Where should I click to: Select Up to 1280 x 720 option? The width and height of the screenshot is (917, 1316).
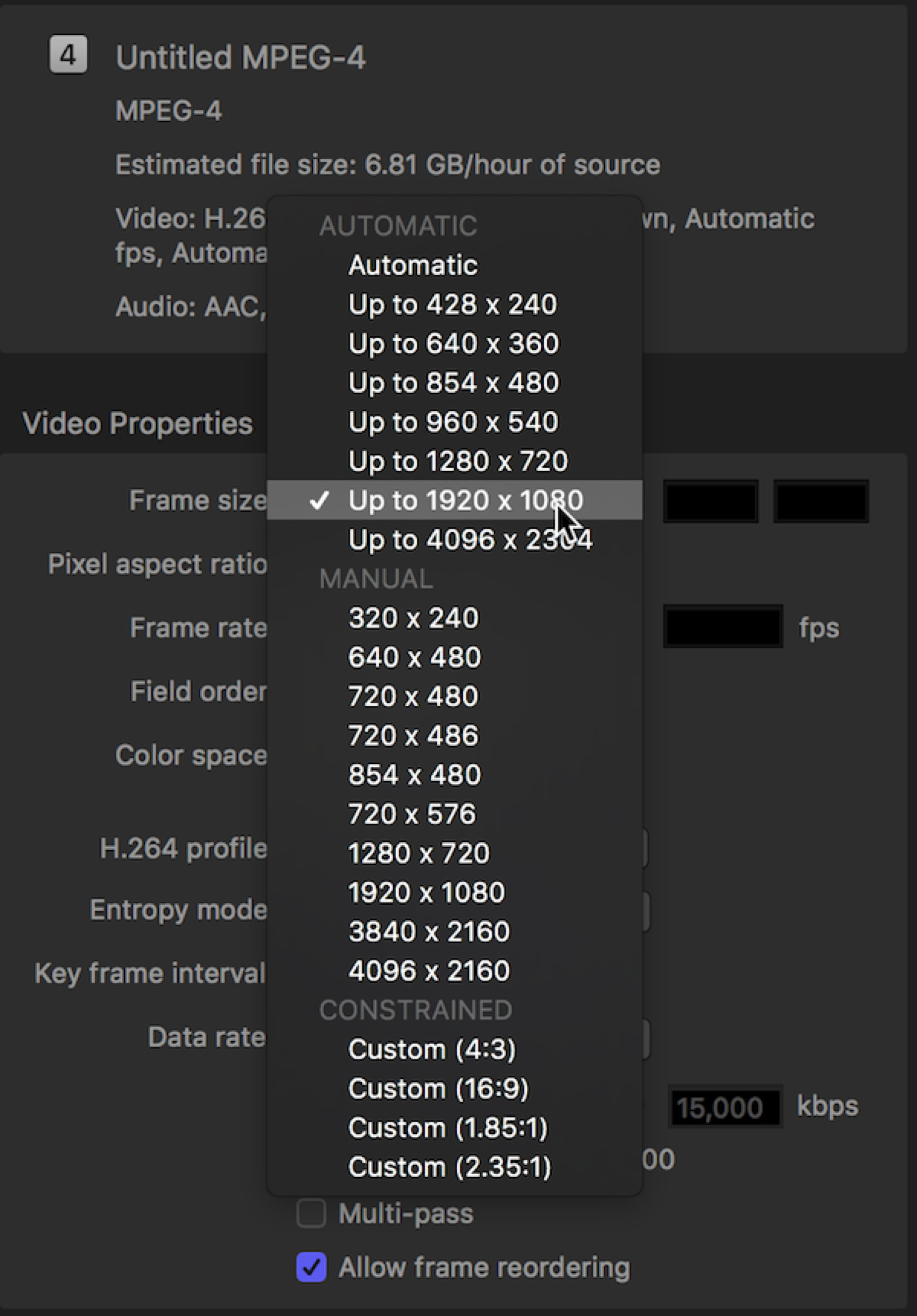click(458, 461)
